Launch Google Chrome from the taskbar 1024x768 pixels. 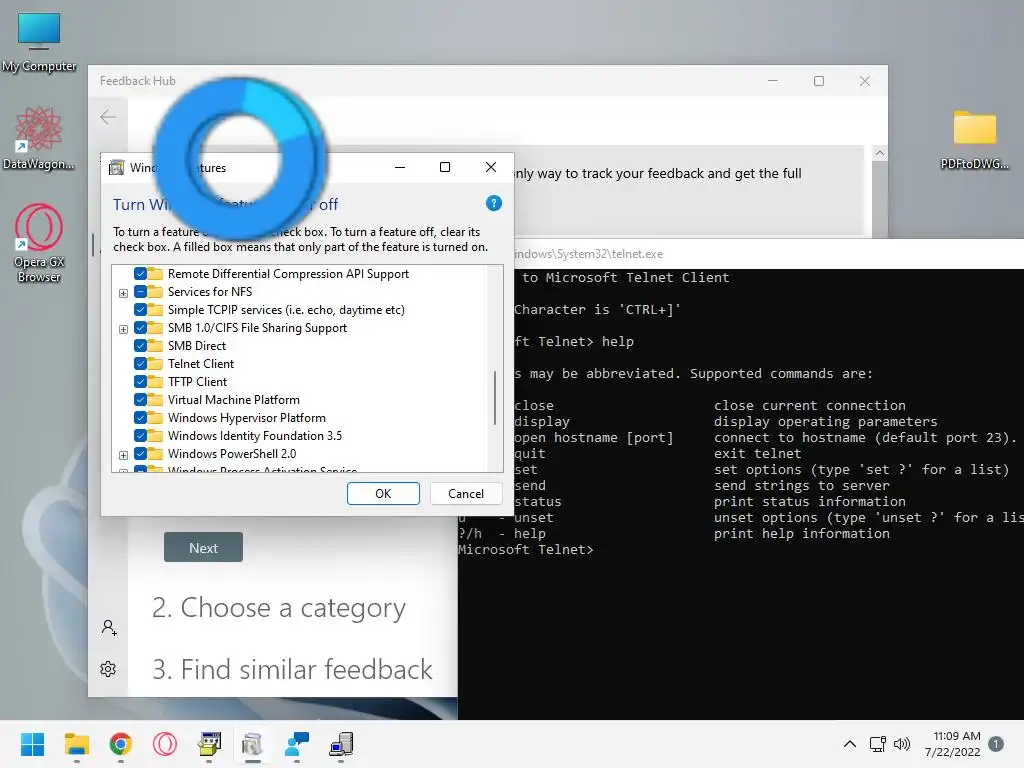coord(121,744)
